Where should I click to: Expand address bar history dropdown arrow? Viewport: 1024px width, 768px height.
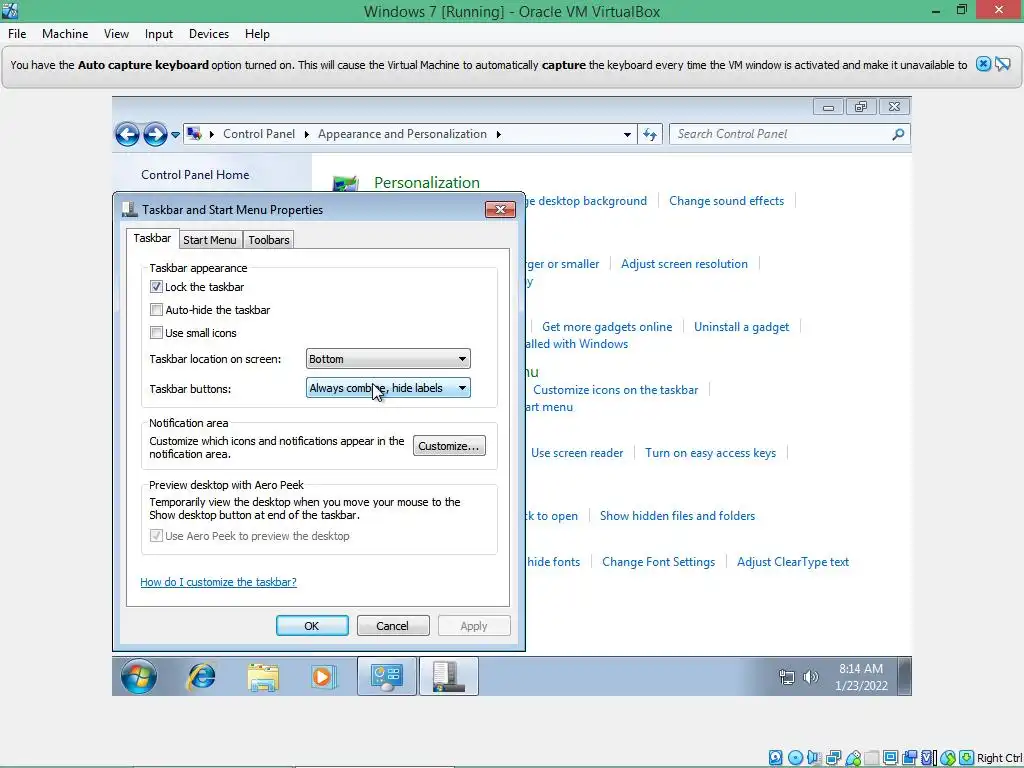[x=627, y=135]
